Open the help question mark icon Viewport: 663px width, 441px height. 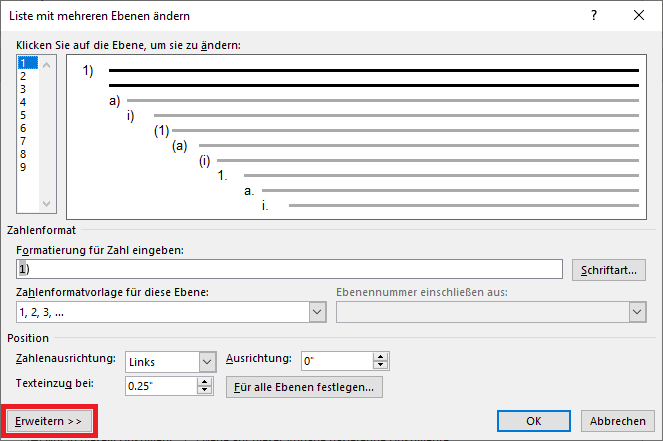[594, 16]
